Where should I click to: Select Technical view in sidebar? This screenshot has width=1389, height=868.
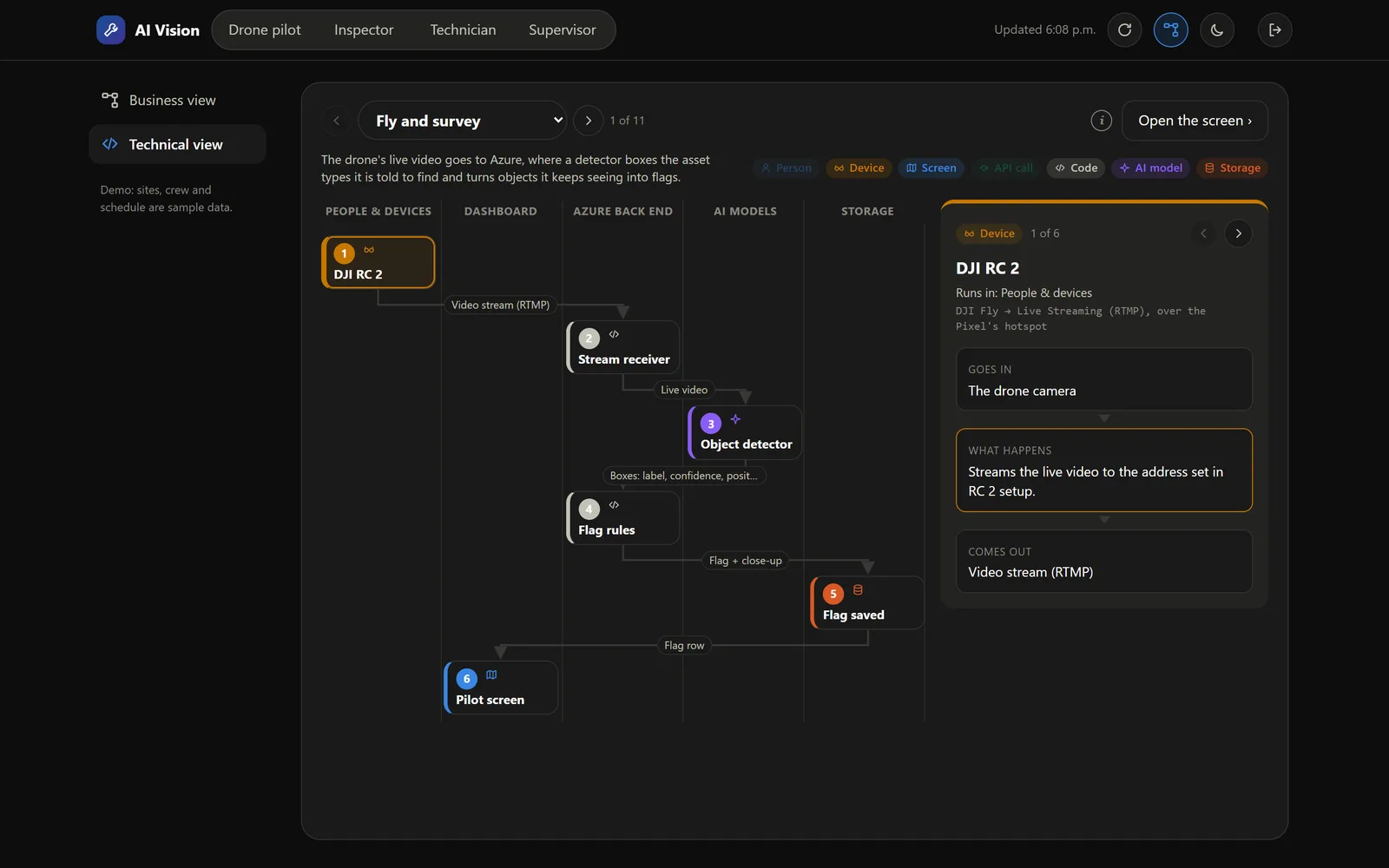pos(177,144)
